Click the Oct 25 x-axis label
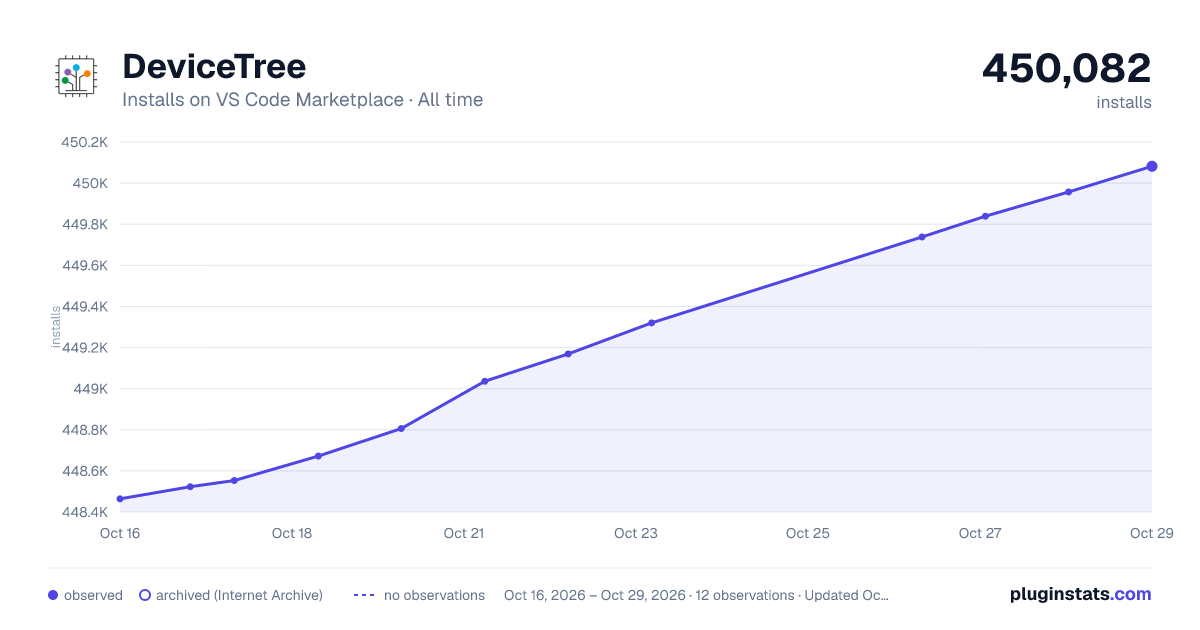Image resolution: width=1200 pixels, height=630 pixels. [808, 533]
